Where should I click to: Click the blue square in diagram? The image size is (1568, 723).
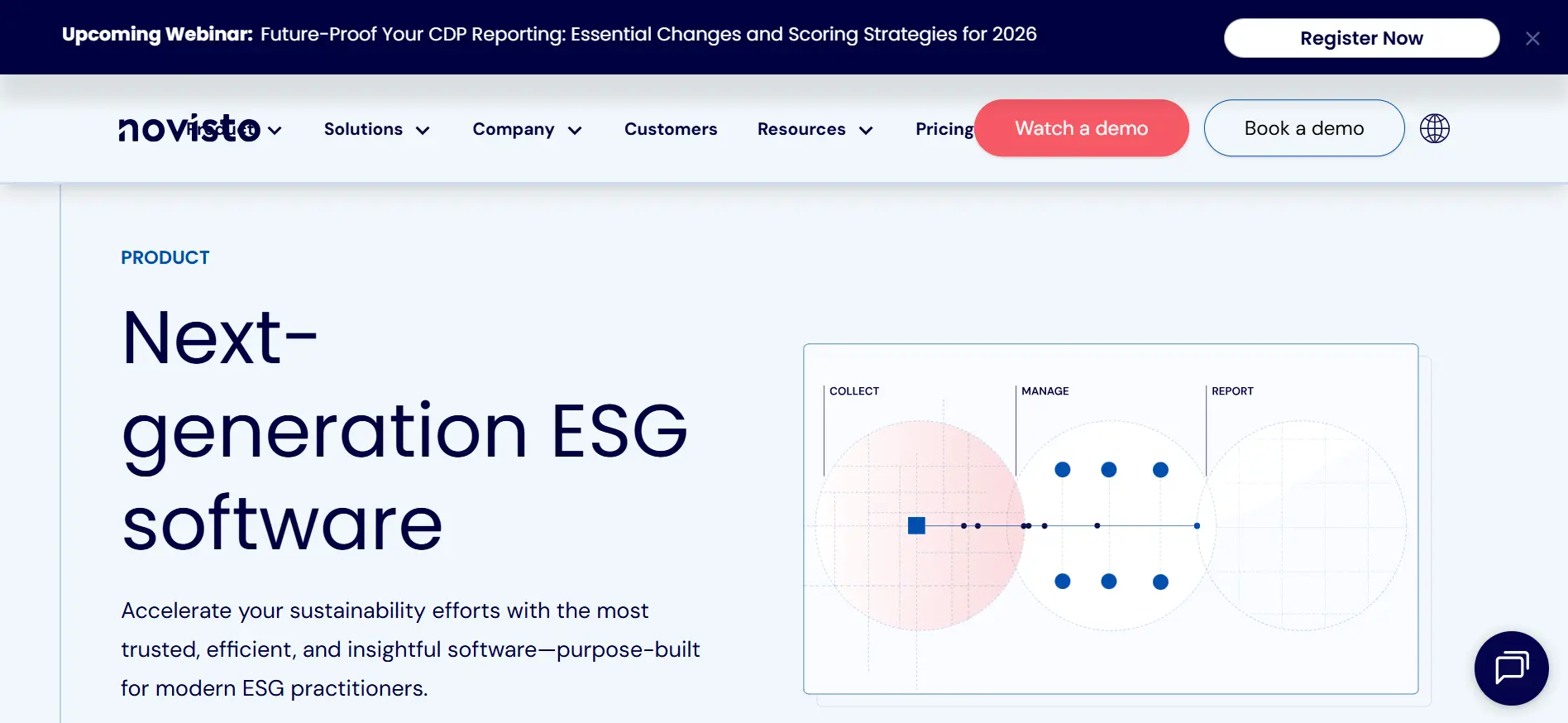point(916,525)
